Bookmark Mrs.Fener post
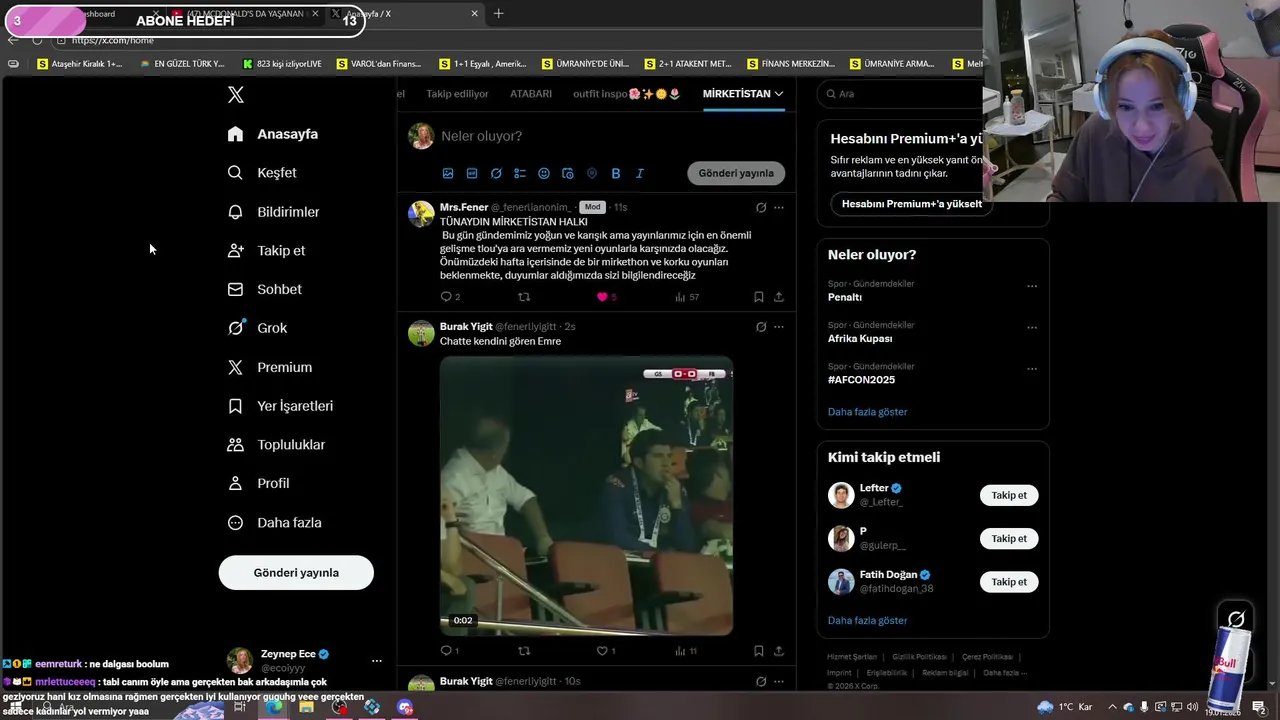 tap(759, 297)
